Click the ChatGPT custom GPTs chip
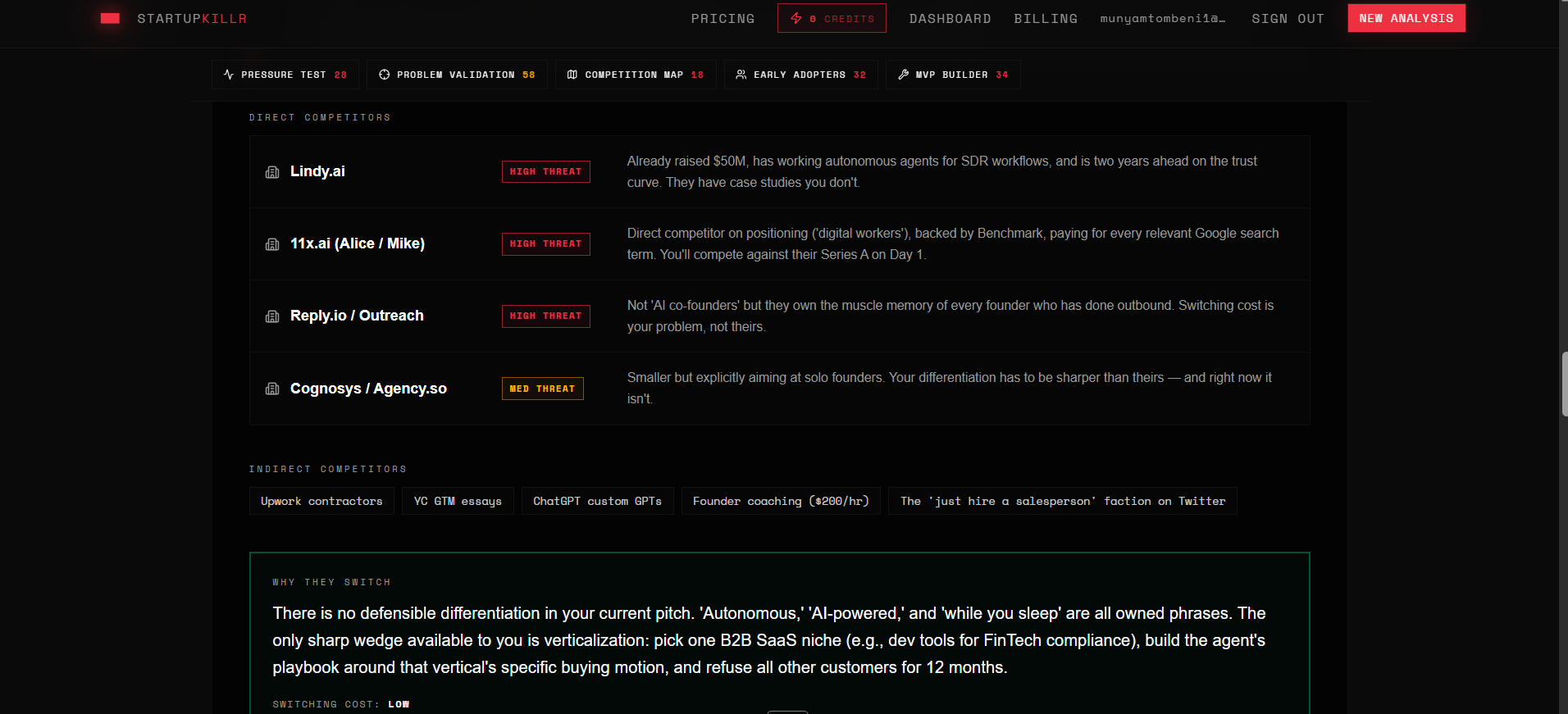 [597, 501]
